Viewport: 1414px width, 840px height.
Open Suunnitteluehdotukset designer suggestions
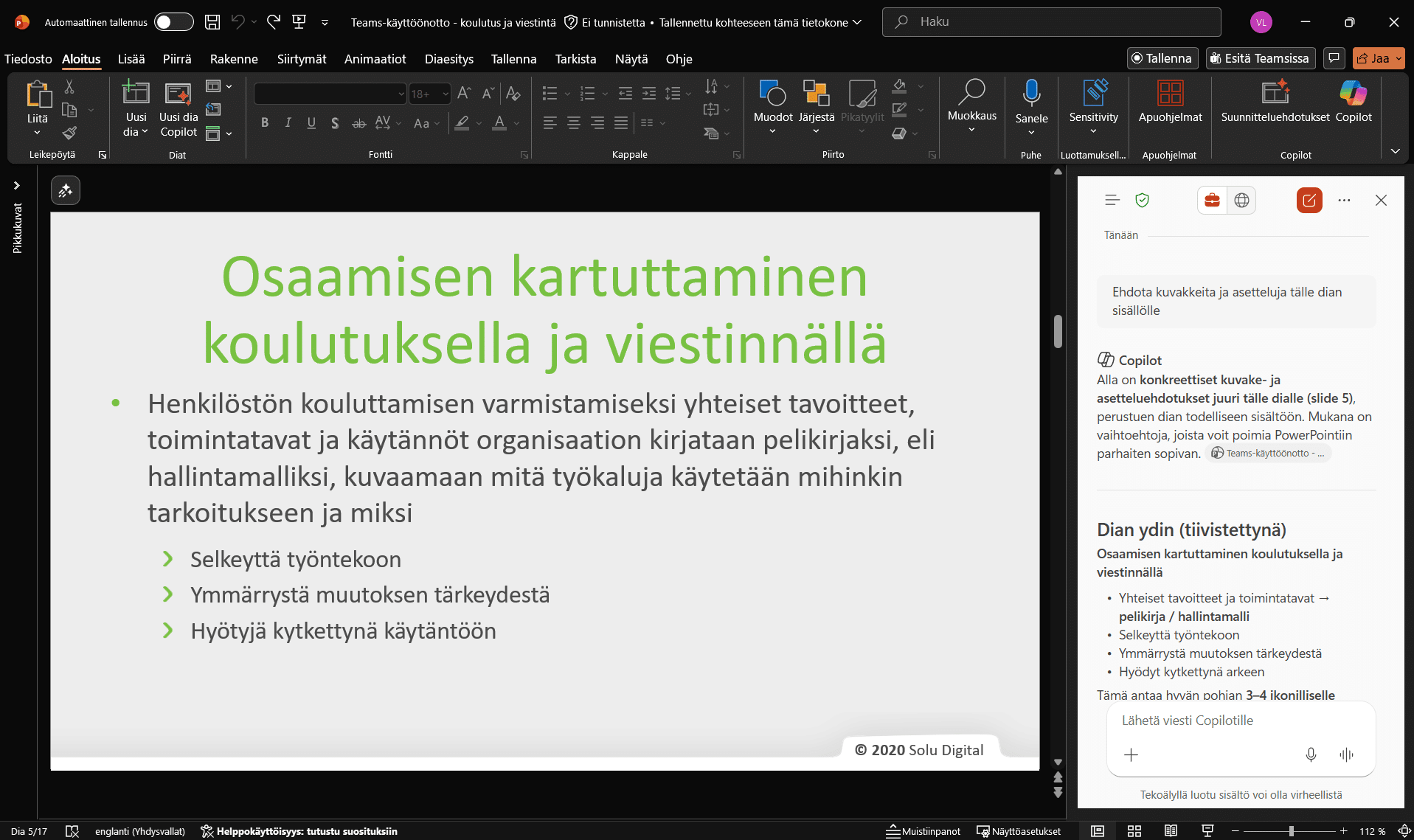pos(1275,102)
